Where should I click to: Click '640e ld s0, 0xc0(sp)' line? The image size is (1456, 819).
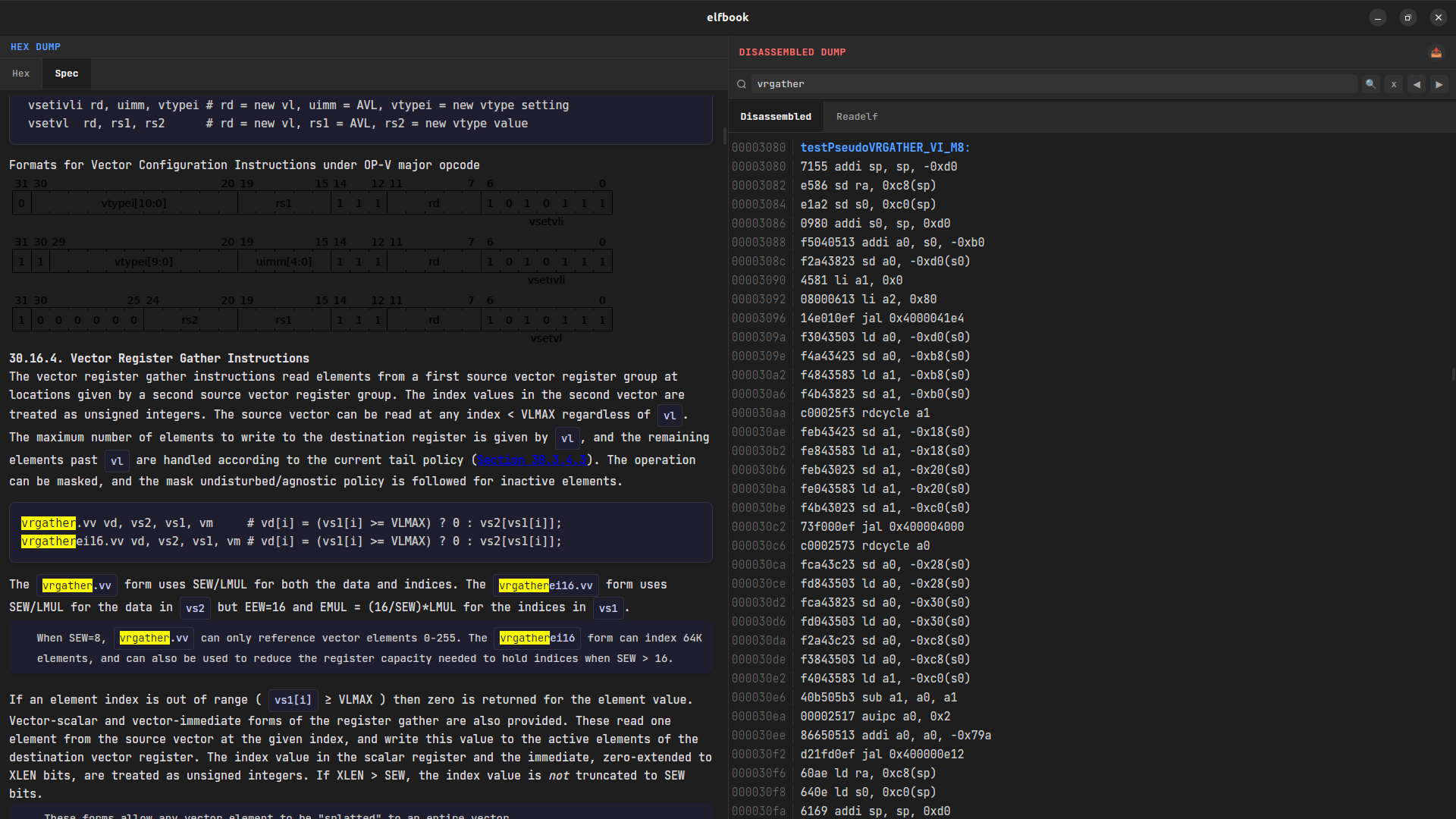coord(868,792)
